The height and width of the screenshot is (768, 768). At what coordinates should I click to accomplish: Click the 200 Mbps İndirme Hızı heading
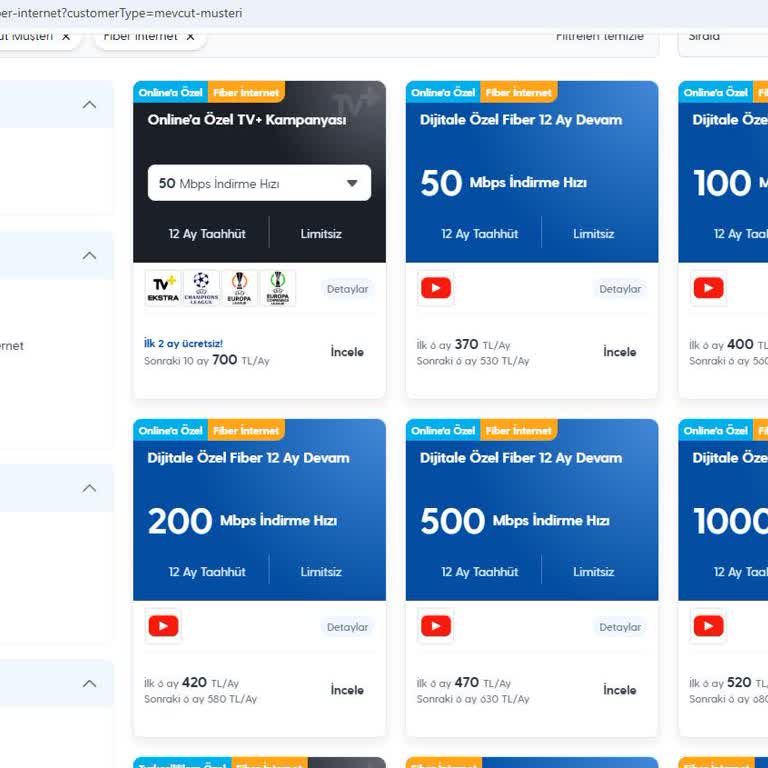[242, 521]
